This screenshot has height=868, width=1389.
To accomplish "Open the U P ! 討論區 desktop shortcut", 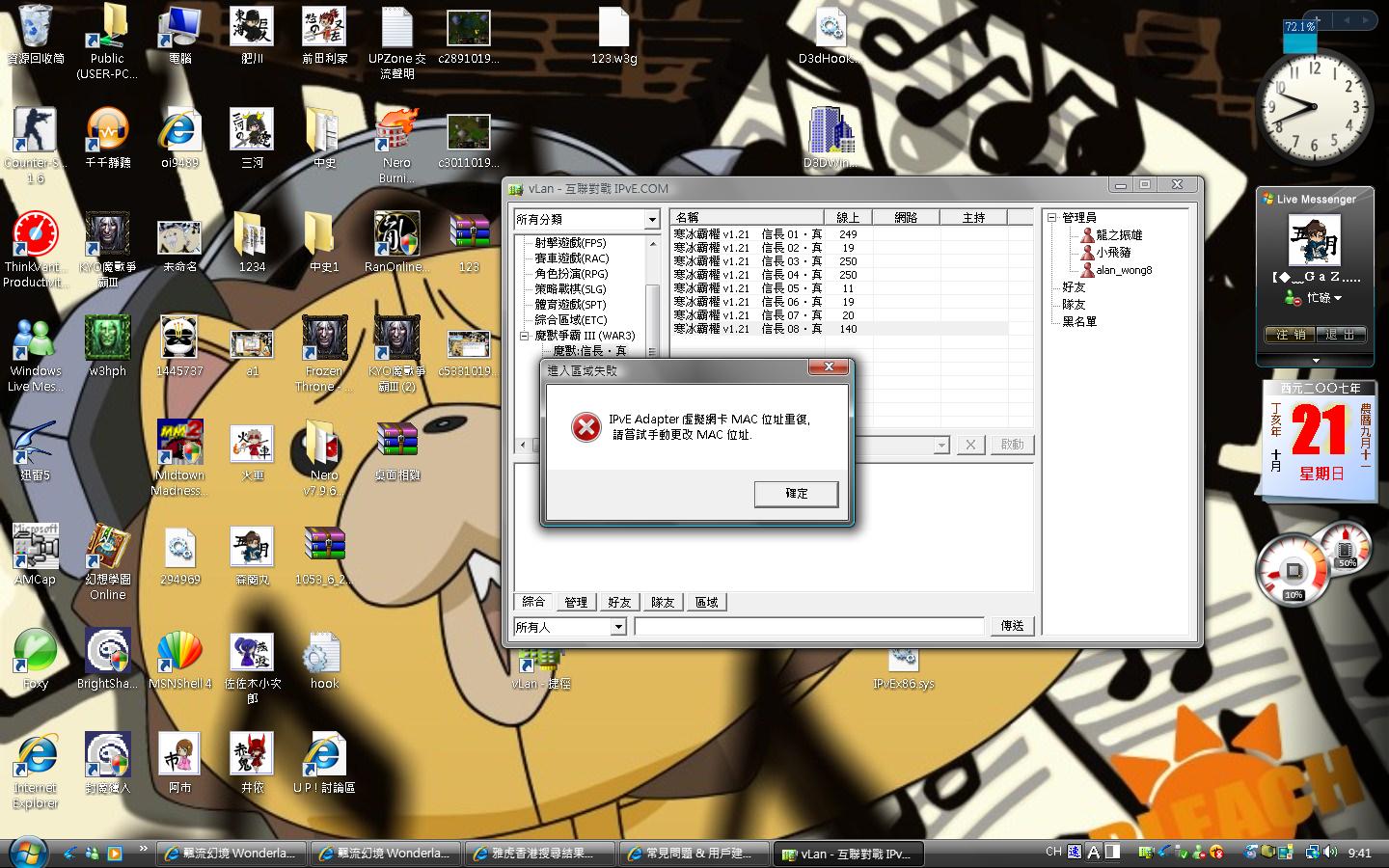I will [x=324, y=763].
